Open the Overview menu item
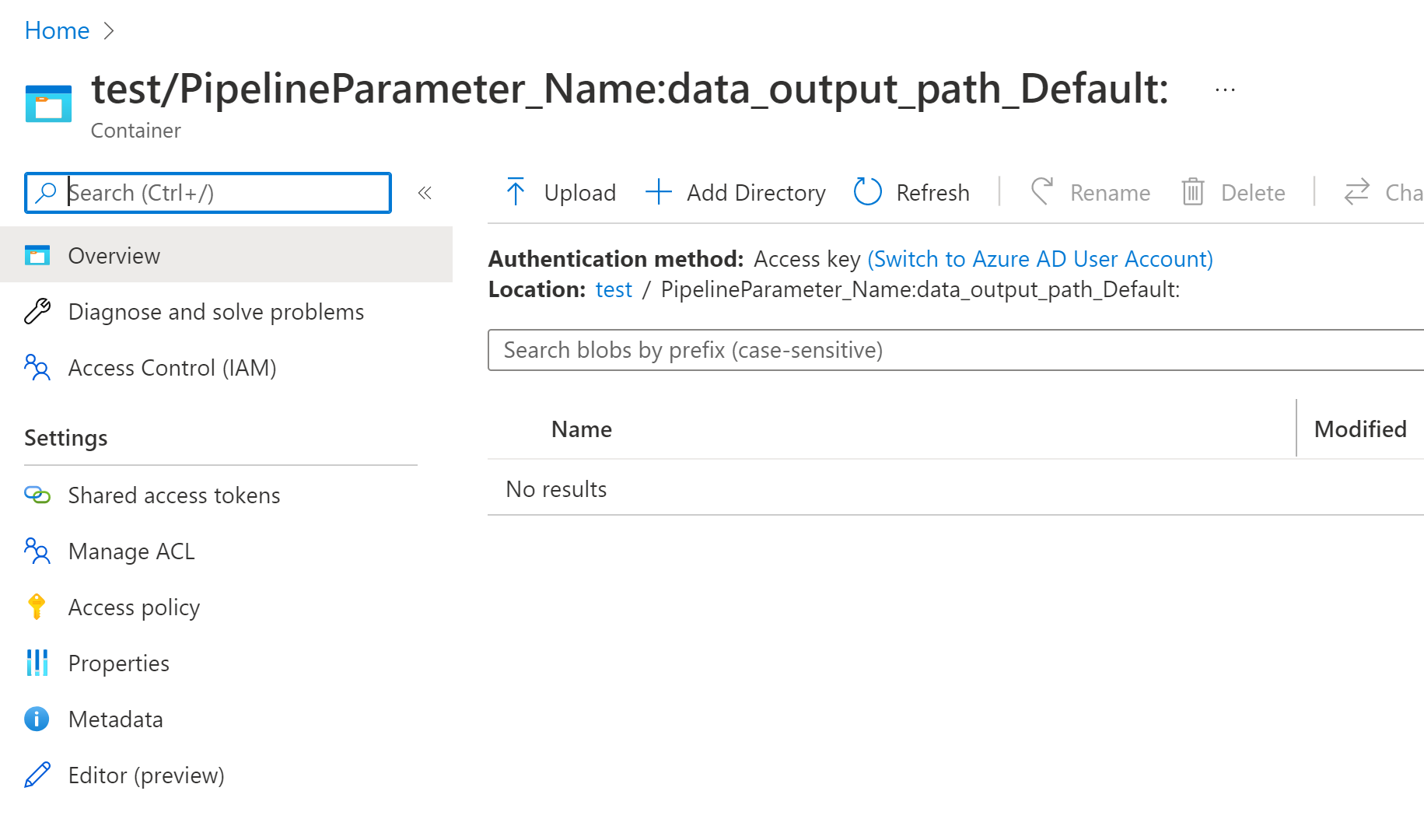This screenshot has height=840, width=1424. (226, 255)
